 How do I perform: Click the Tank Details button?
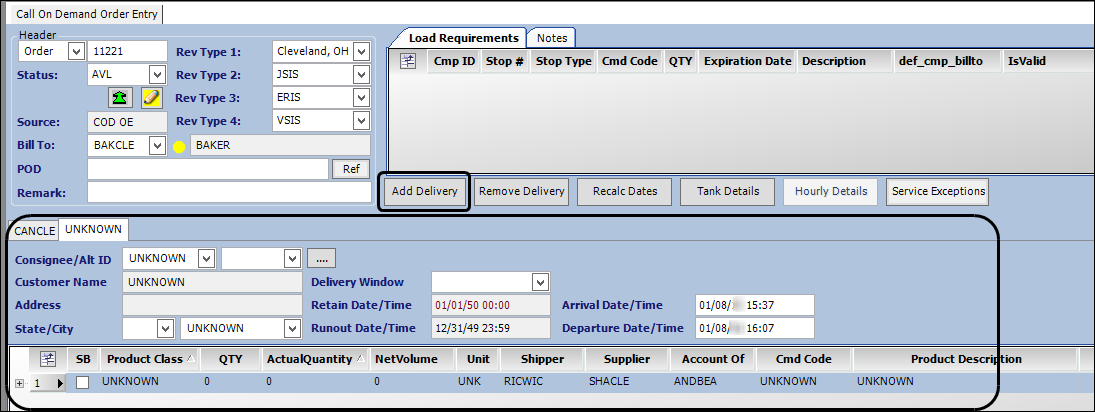coord(727,191)
